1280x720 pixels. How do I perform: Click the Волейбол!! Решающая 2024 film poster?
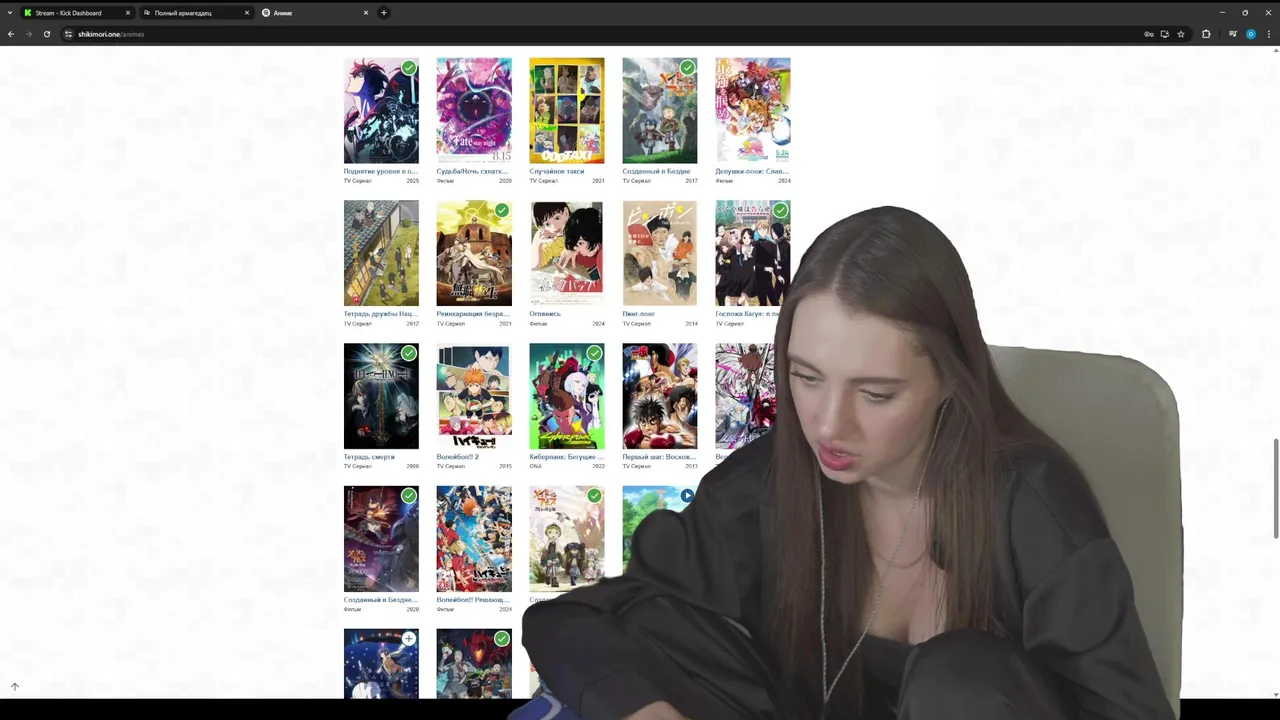click(474, 539)
